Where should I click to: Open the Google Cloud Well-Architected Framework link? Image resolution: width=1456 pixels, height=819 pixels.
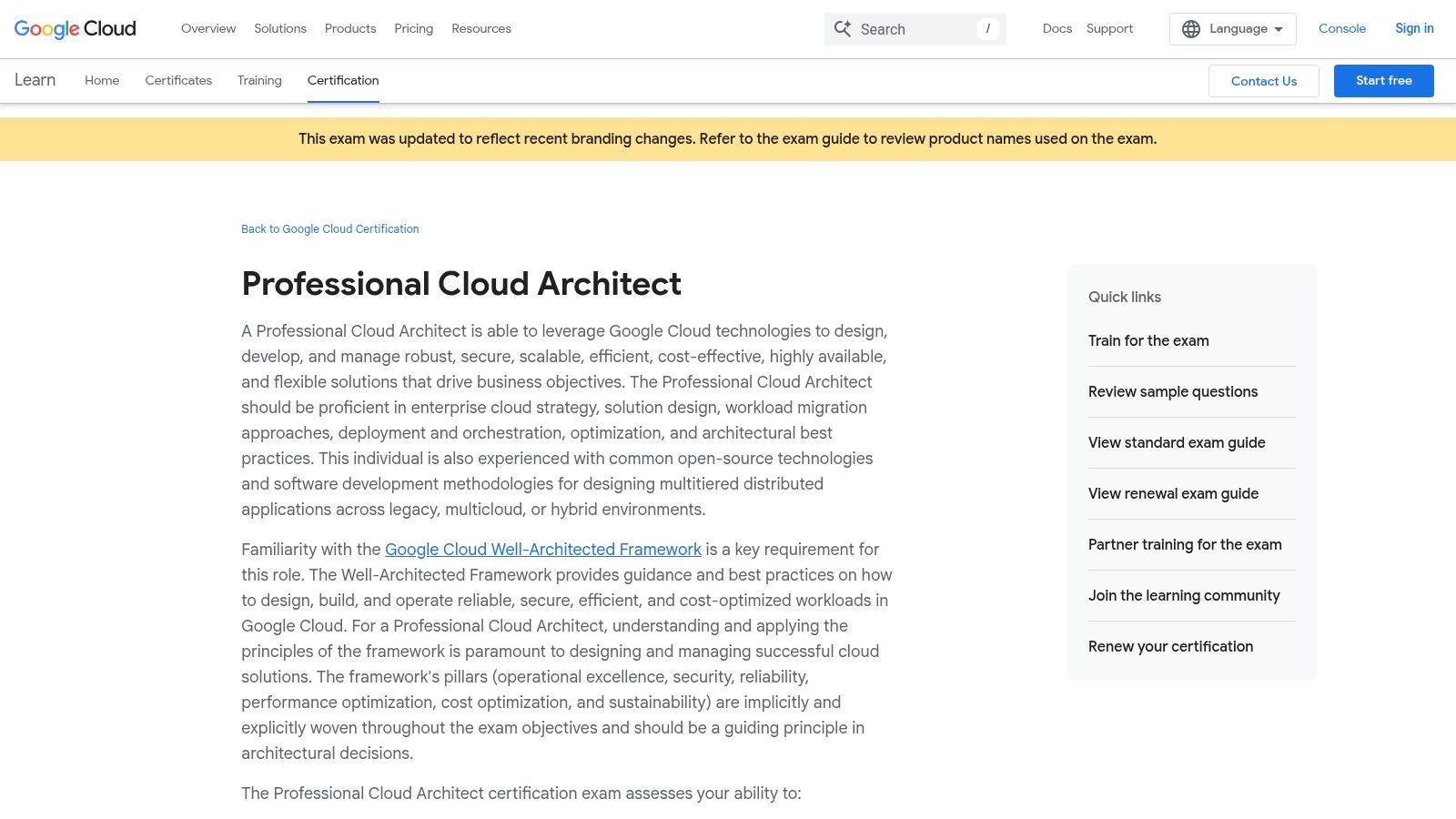543,550
